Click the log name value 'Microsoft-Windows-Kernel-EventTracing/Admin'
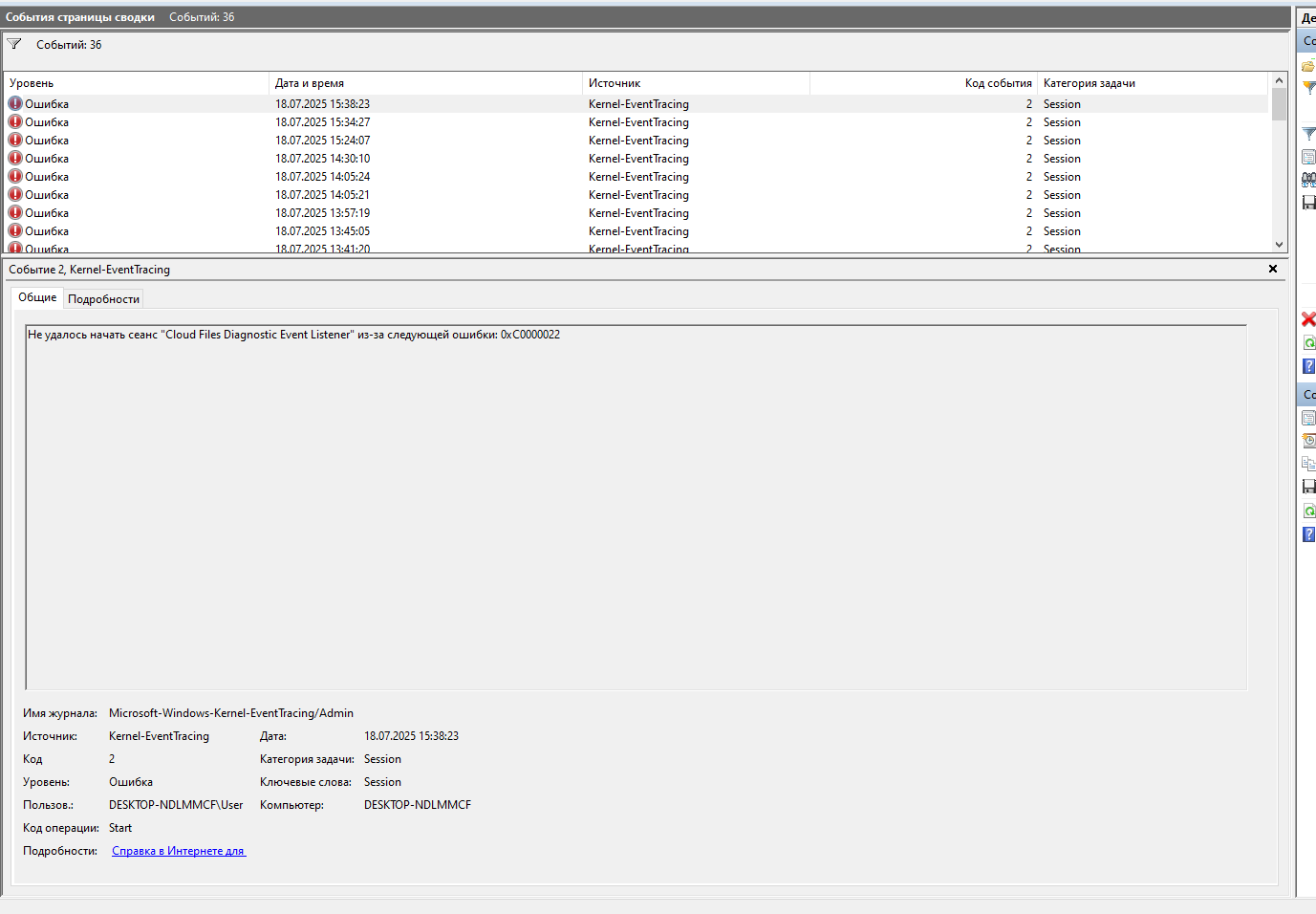This screenshot has width=1316, height=914. coord(231,713)
